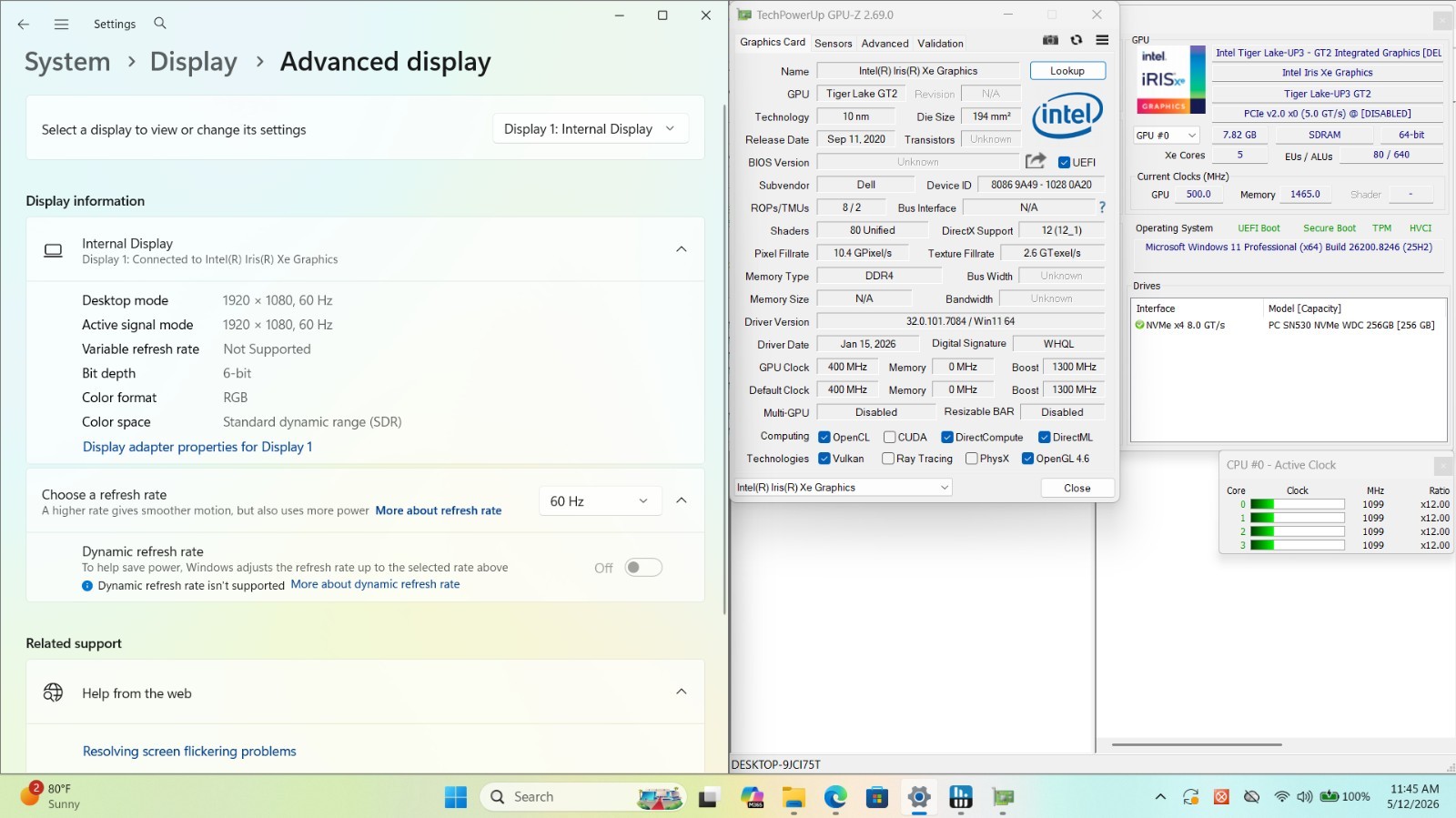1456x818 pixels.
Task: Toggle the OpenCL checkbox
Action: coord(824,438)
